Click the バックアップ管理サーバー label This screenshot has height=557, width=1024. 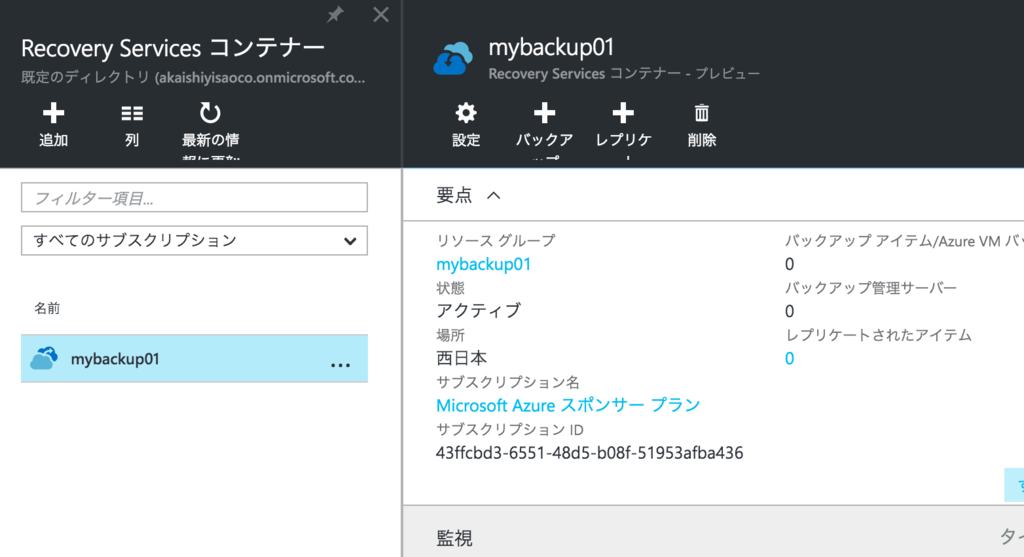(871, 288)
